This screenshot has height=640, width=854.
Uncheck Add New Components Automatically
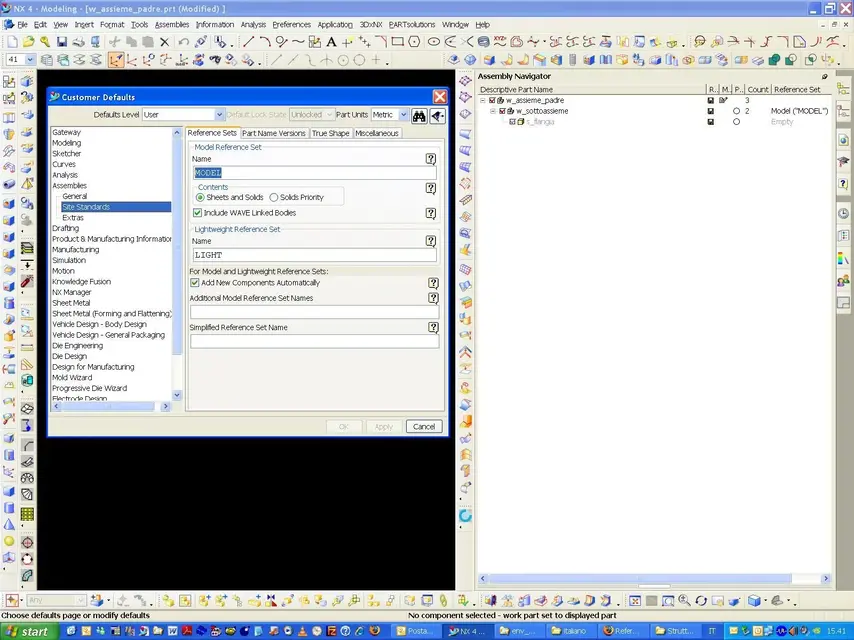[x=195, y=283]
